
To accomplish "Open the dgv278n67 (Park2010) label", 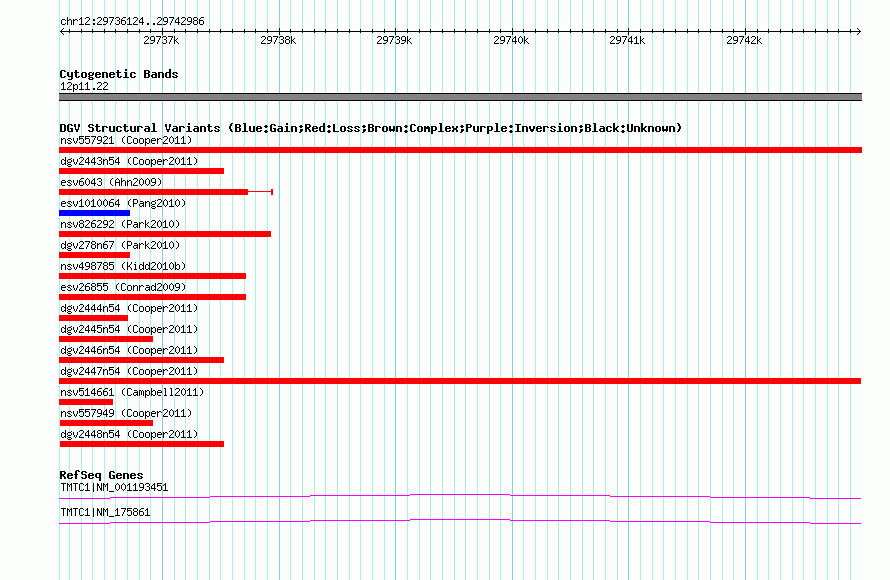I will [120, 245].
